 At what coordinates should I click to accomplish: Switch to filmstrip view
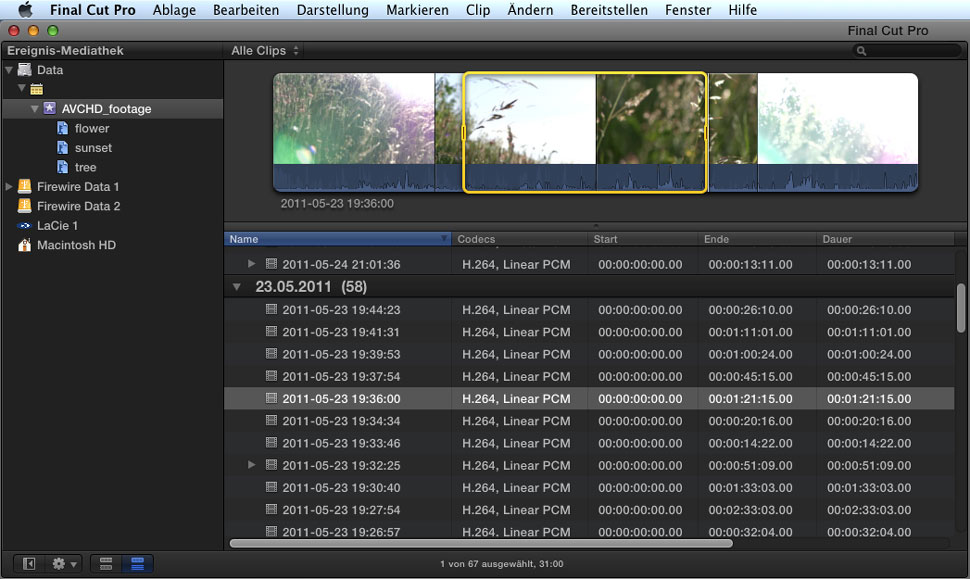pyautogui.click(x=106, y=564)
